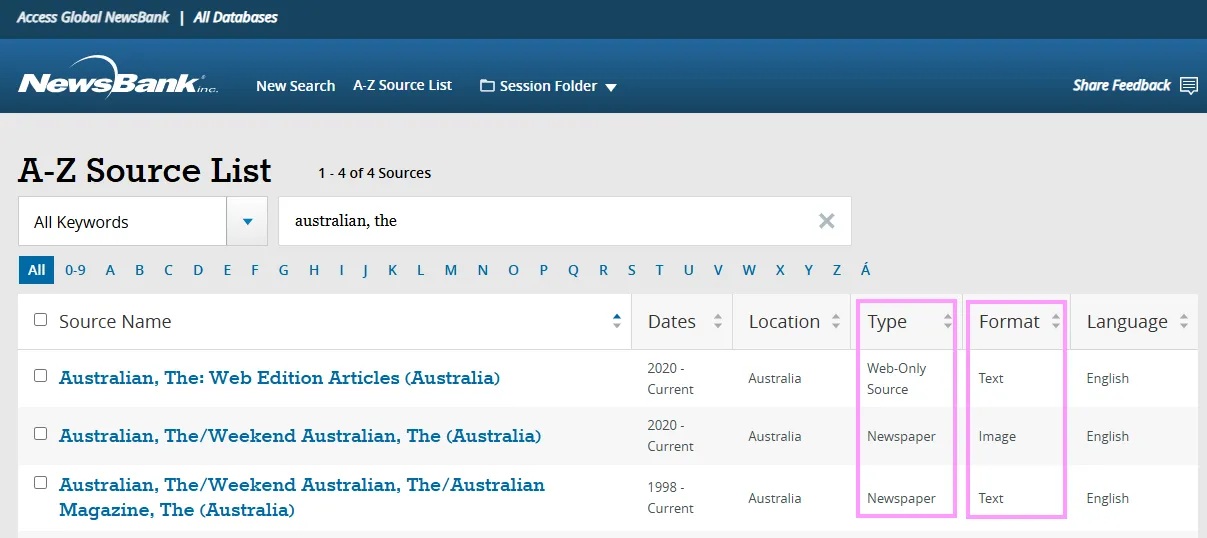Viewport: 1207px width, 538px height.
Task: Click the '1 - 4 of 4 Sources' count
Action: tap(375, 173)
